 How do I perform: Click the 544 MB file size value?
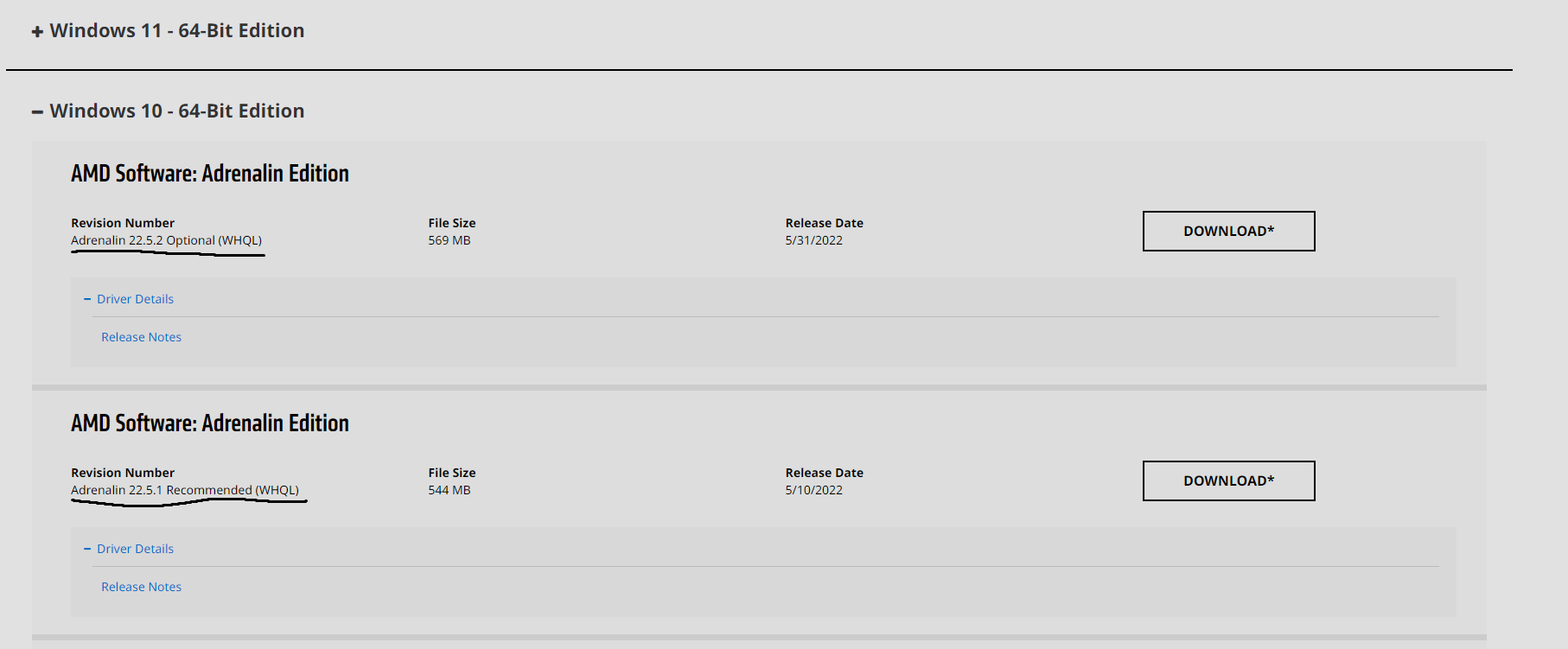point(449,490)
